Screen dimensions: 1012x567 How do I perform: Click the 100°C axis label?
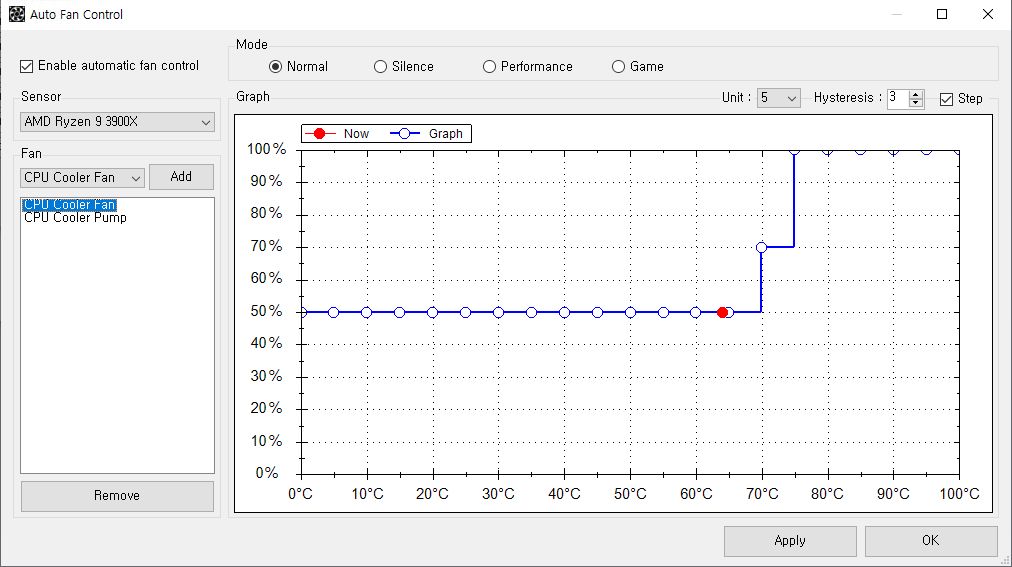pos(959,494)
